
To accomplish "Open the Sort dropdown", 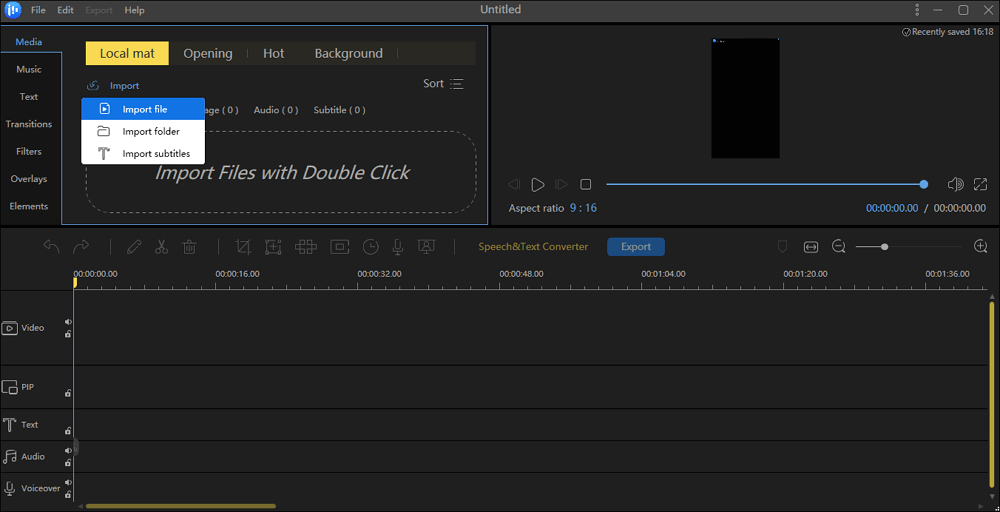I will point(443,84).
